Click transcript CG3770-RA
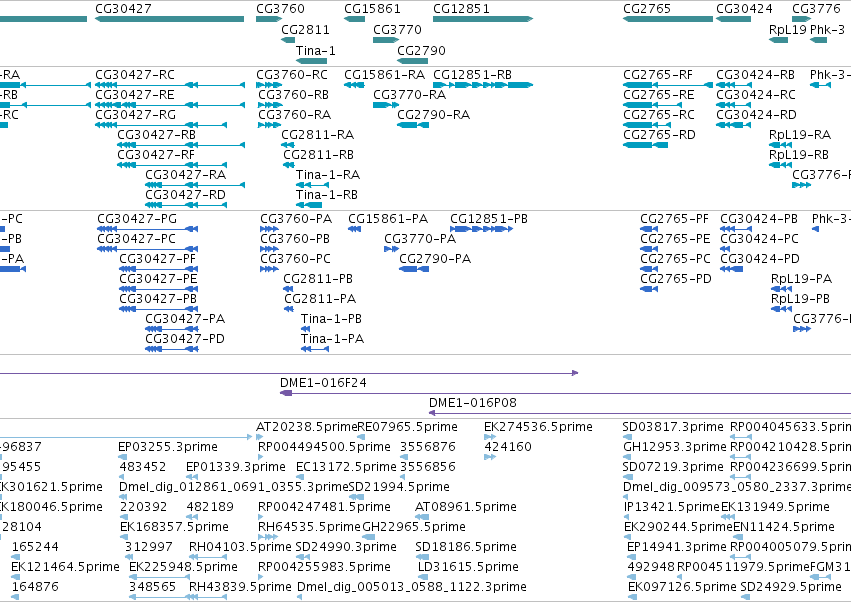 click(x=409, y=94)
